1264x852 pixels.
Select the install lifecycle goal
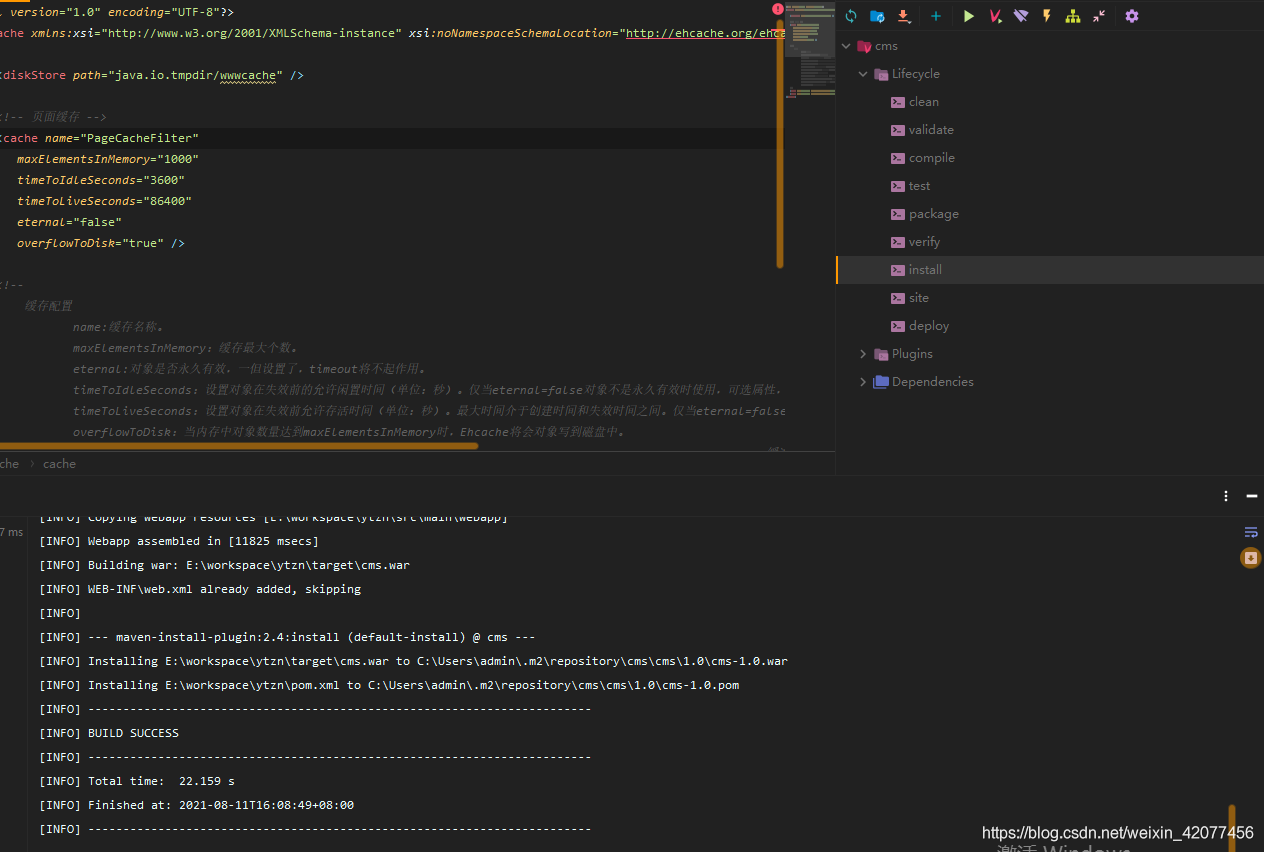[x=925, y=270]
